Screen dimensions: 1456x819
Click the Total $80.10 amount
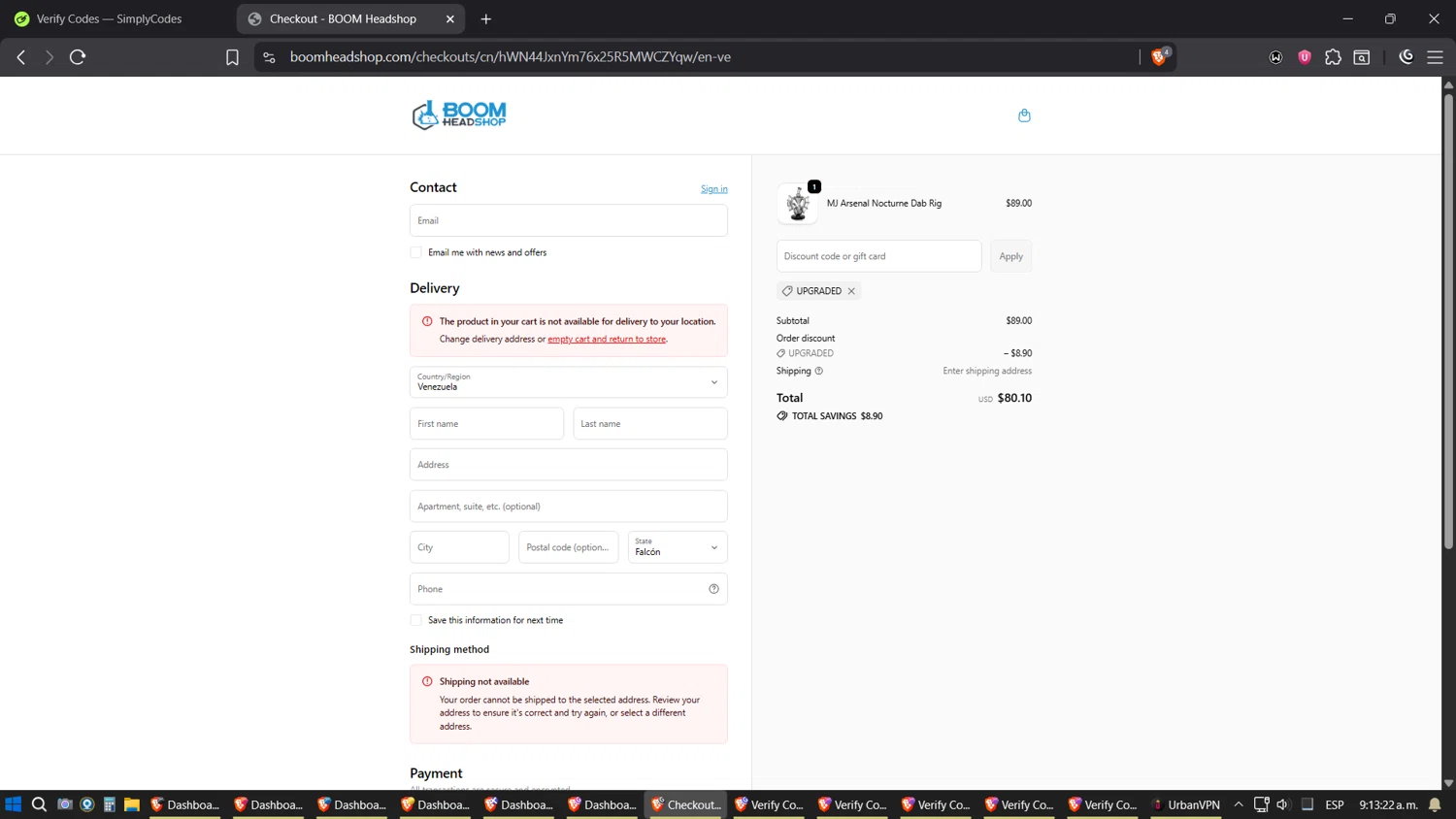click(x=1014, y=398)
